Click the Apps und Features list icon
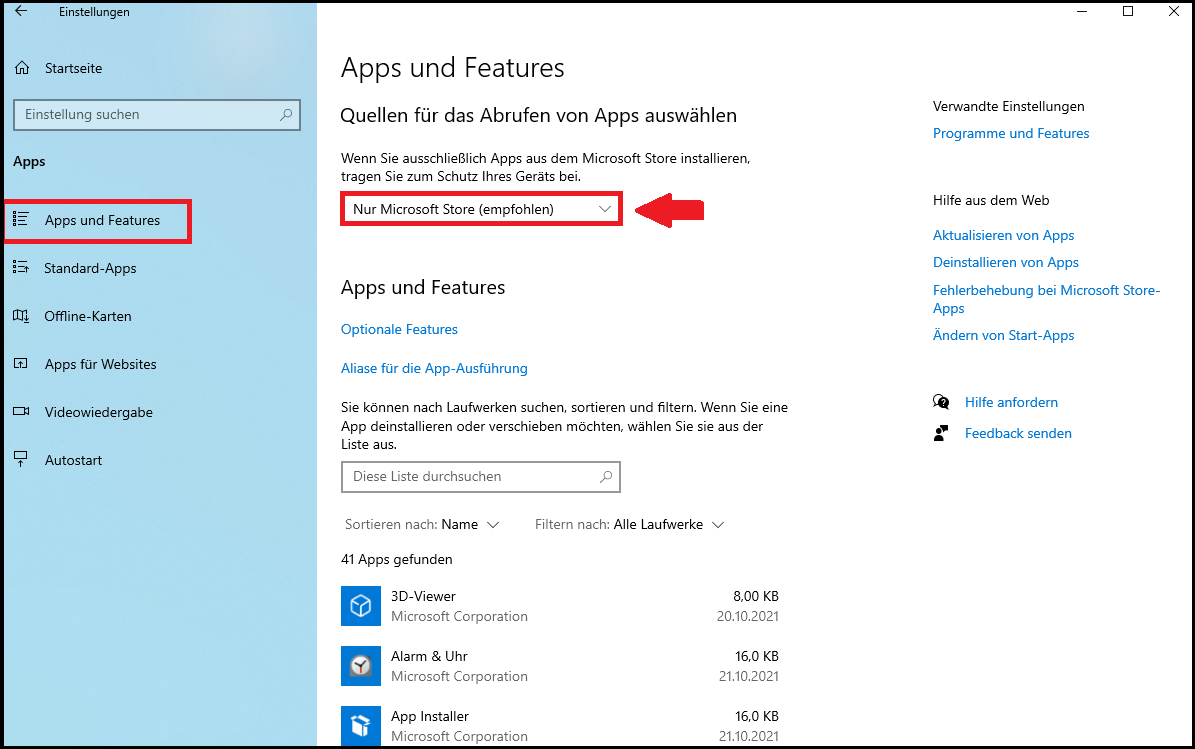This screenshot has height=749, width=1195. point(21,219)
